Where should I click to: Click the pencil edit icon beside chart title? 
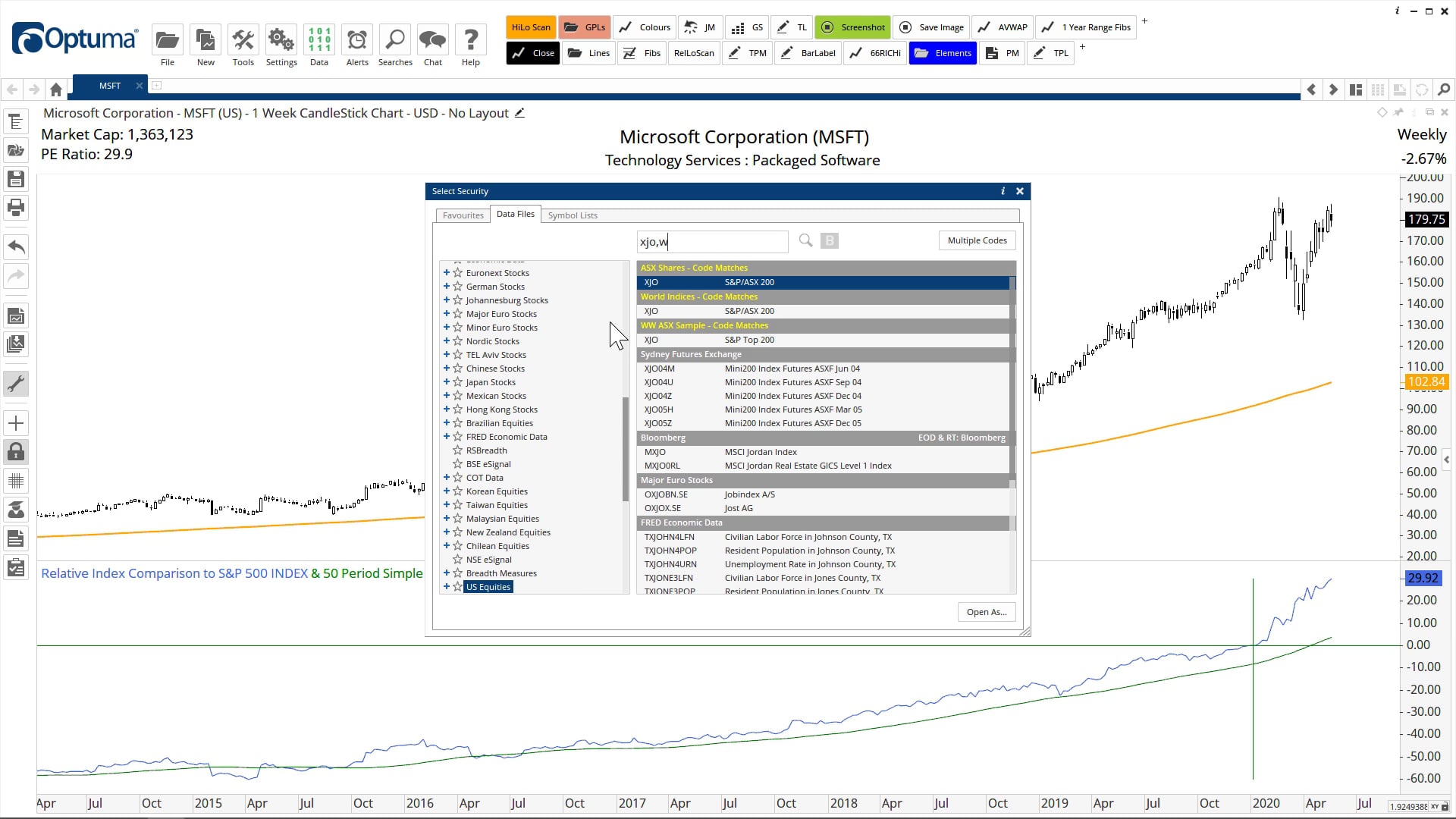coord(519,113)
